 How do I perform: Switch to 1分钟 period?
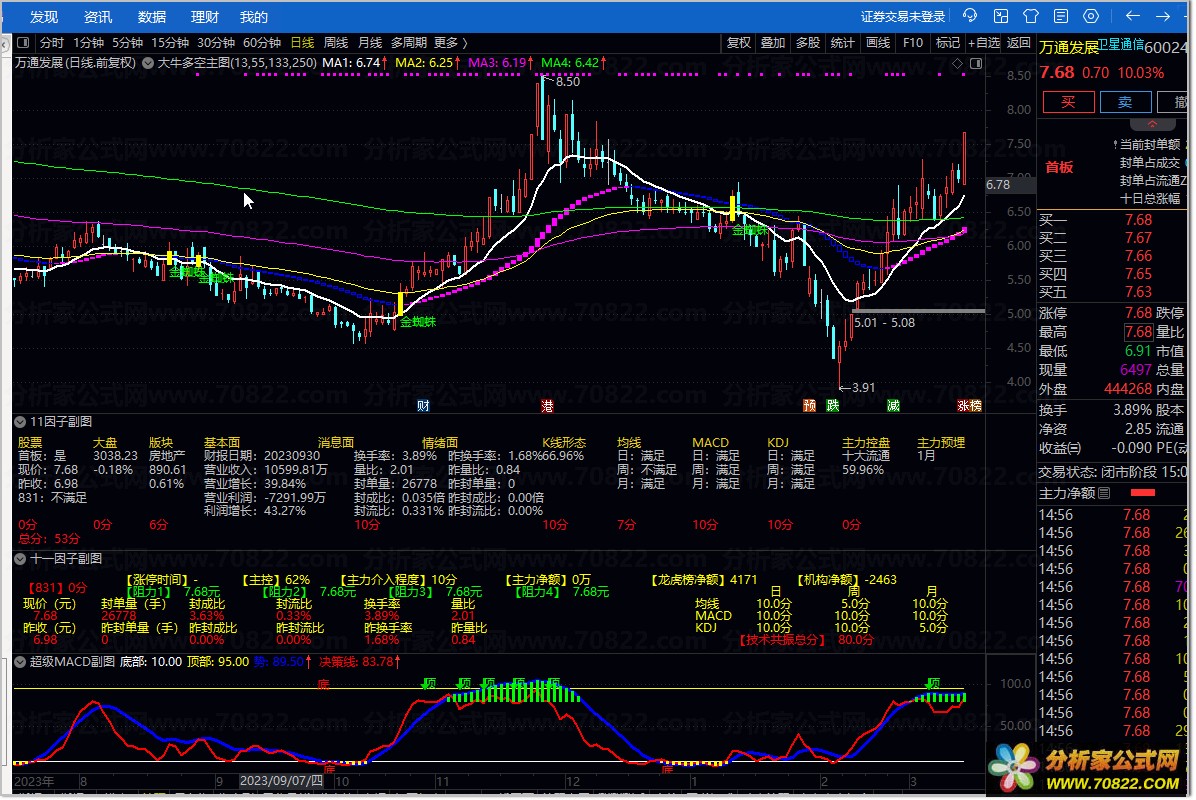pyautogui.click(x=88, y=43)
